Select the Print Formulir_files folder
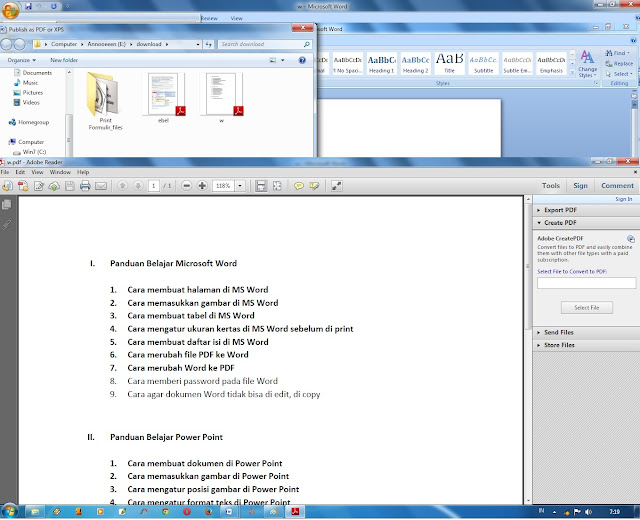The height and width of the screenshot is (520, 640). [105, 101]
